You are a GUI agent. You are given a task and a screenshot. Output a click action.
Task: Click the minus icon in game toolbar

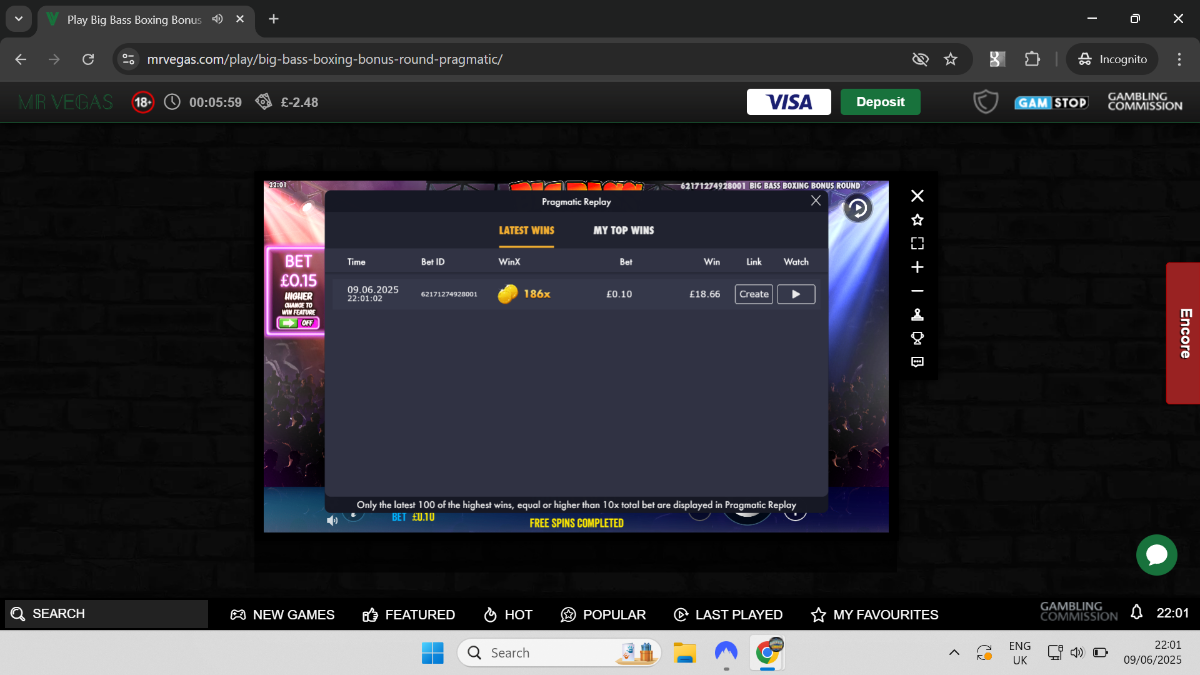[917, 291]
